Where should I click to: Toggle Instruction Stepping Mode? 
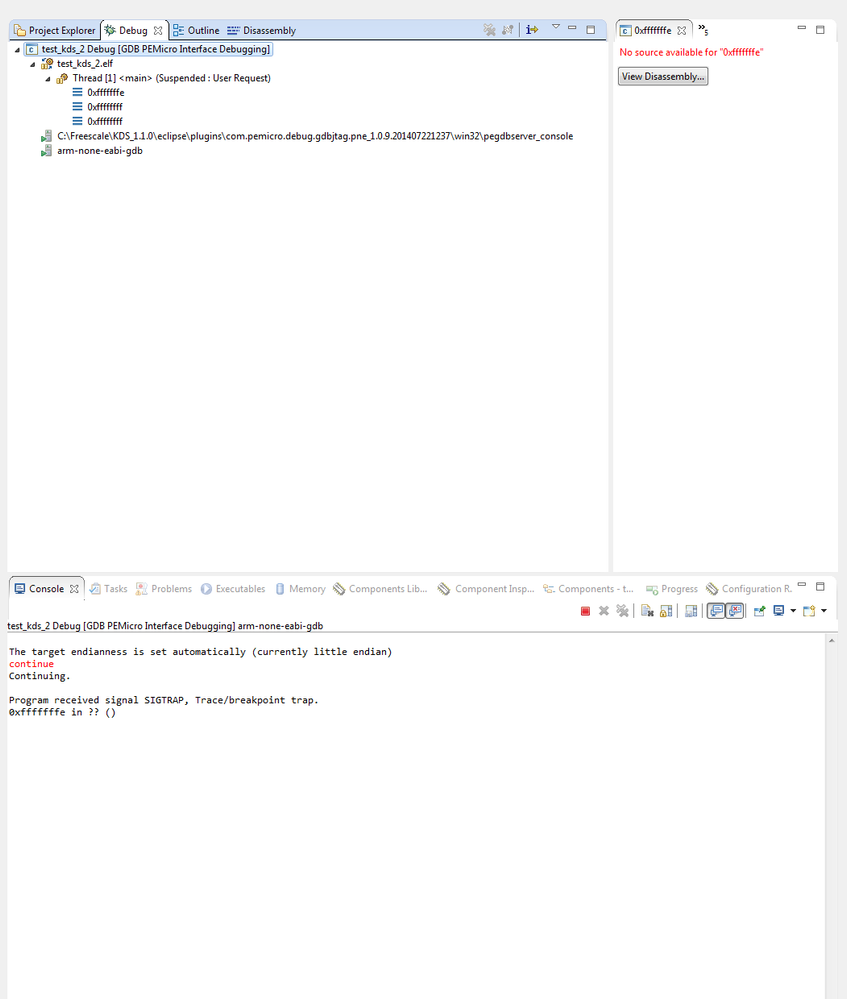tap(532, 29)
